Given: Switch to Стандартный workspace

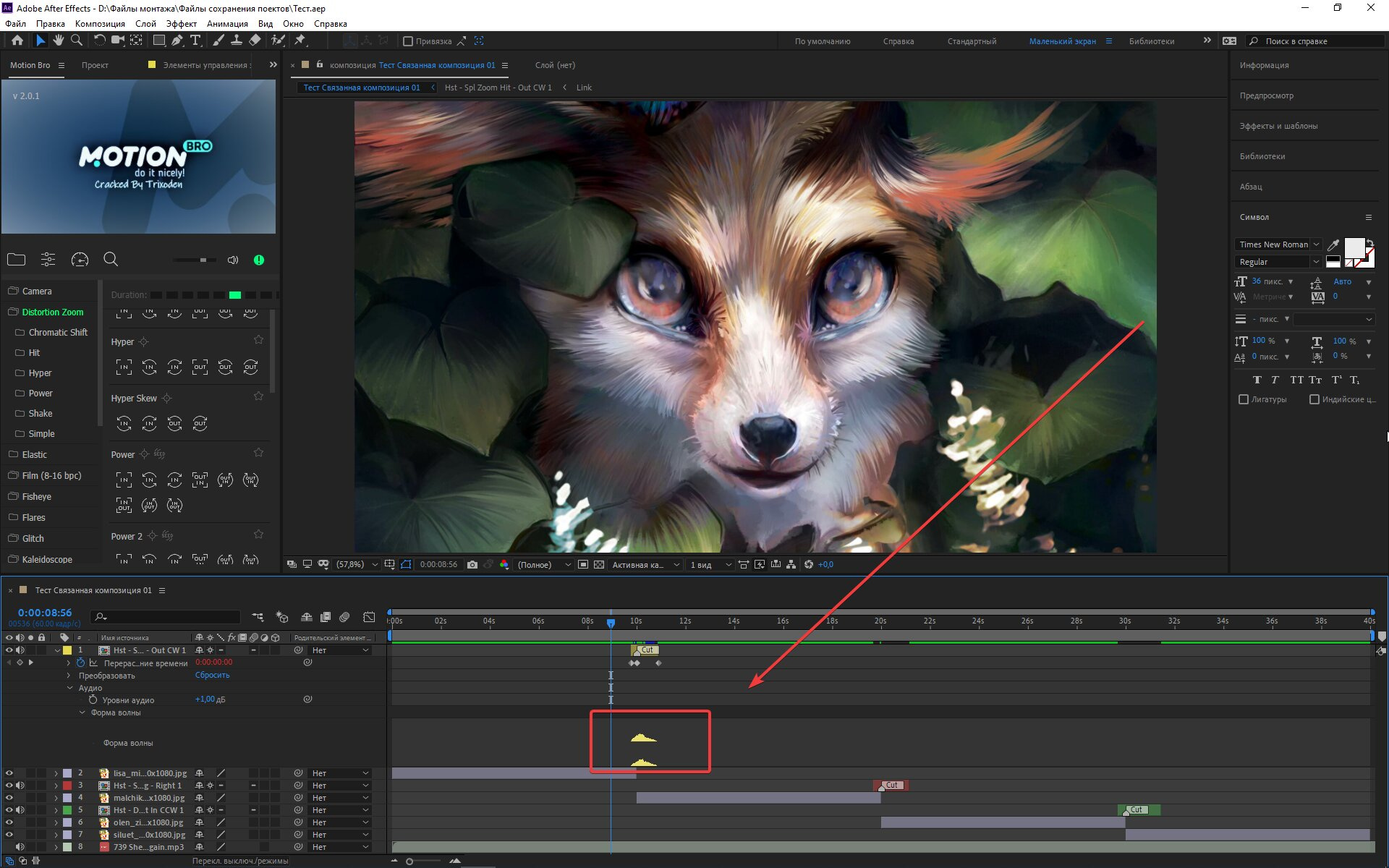Looking at the screenshot, I should (972, 41).
